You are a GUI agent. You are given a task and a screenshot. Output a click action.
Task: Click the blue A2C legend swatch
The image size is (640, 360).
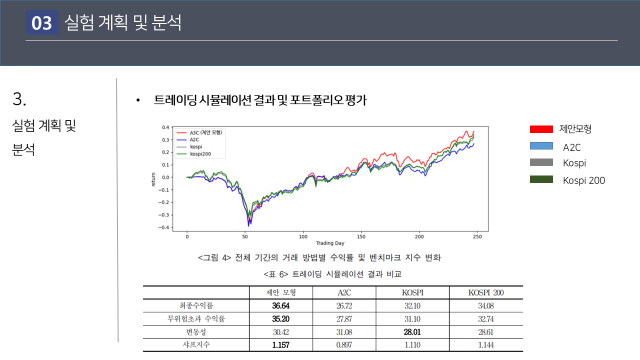(x=541, y=146)
